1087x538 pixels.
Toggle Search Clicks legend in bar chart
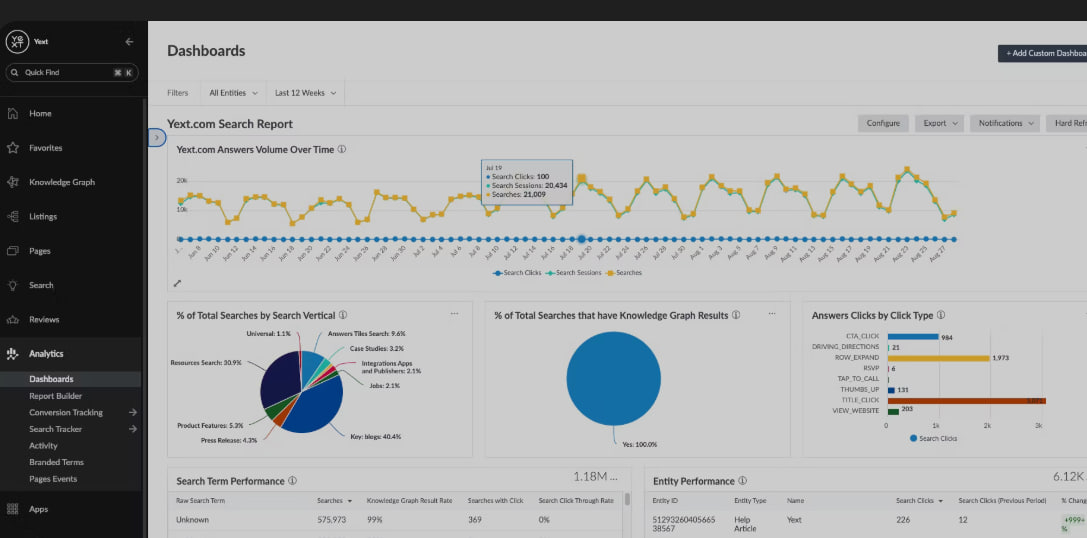coord(933,438)
